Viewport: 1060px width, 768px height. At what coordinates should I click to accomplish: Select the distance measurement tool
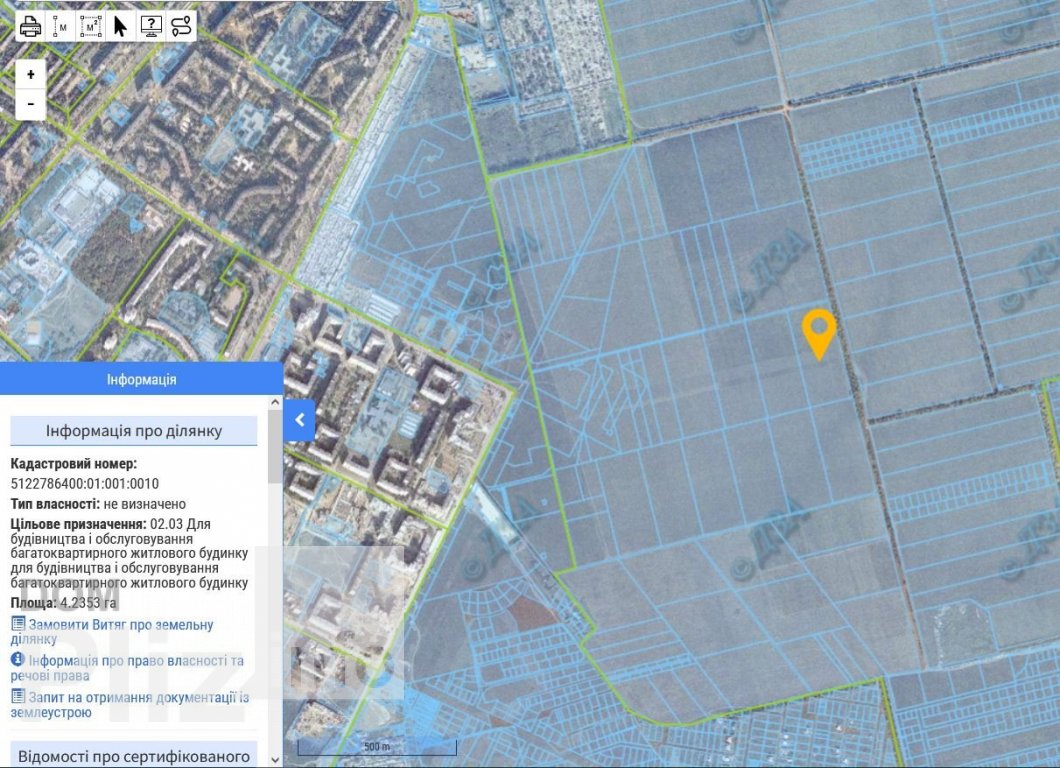point(60,26)
